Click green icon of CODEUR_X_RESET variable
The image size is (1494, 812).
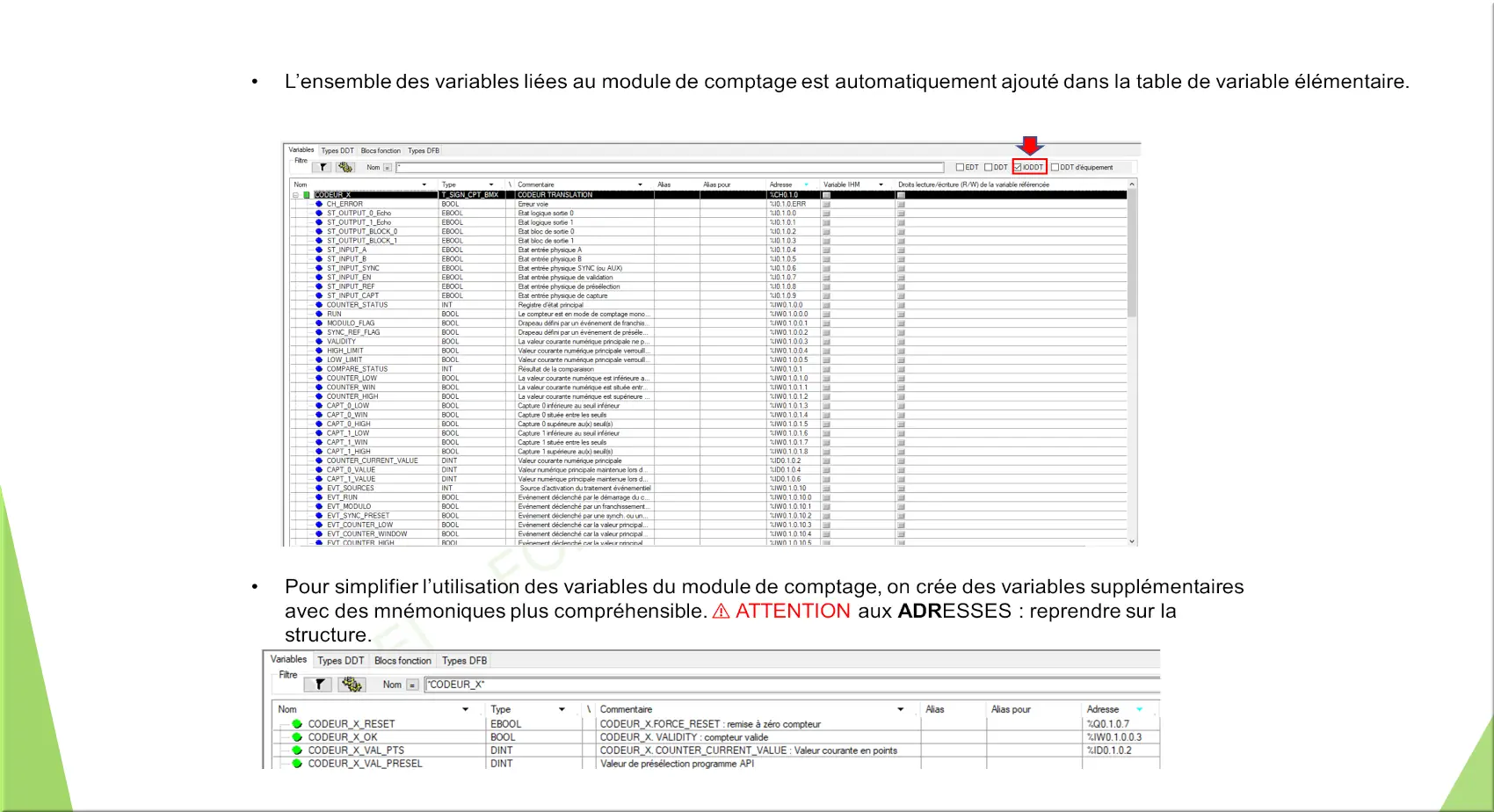(297, 724)
